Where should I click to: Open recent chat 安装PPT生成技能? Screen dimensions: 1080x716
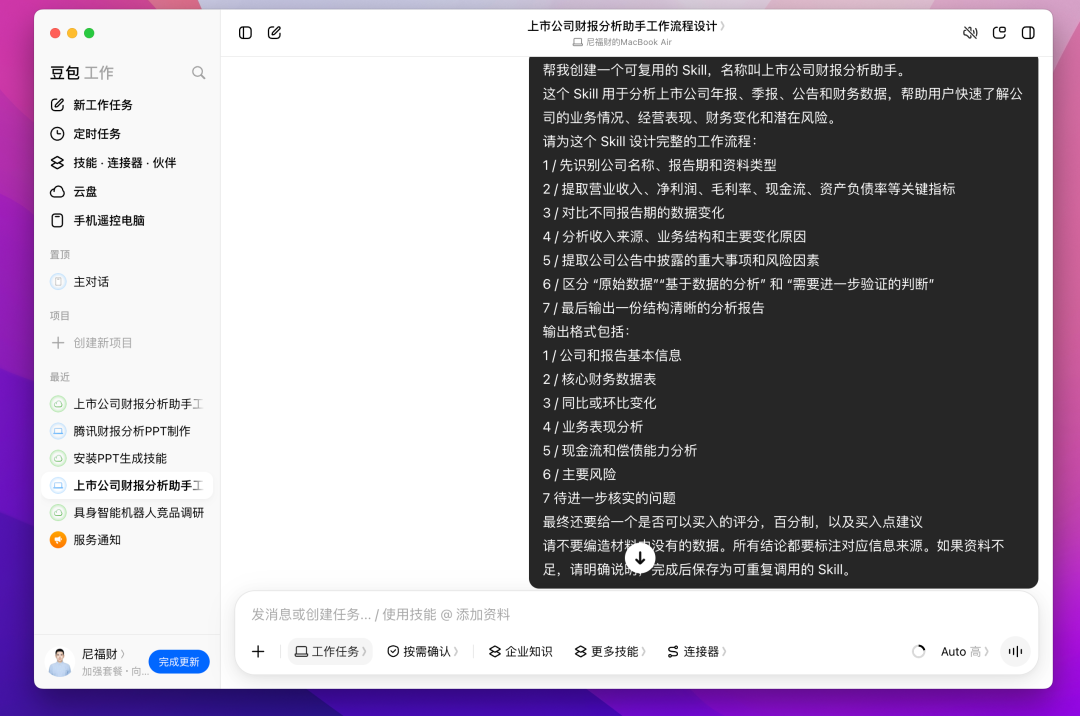(127, 459)
